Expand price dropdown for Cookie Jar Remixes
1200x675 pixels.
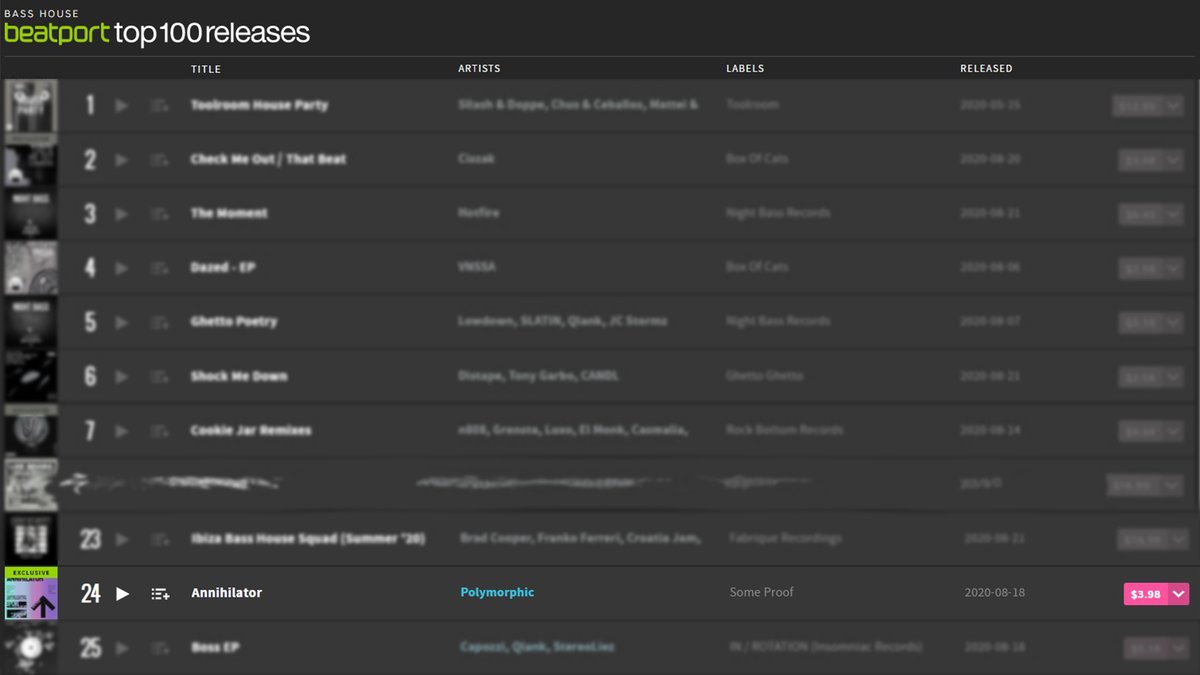1175,432
